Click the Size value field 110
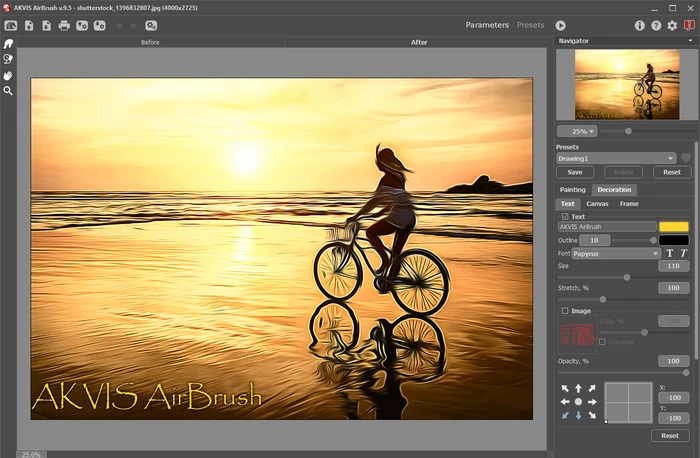Image resolution: width=700 pixels, height=458 pixels. click(673, 266)
